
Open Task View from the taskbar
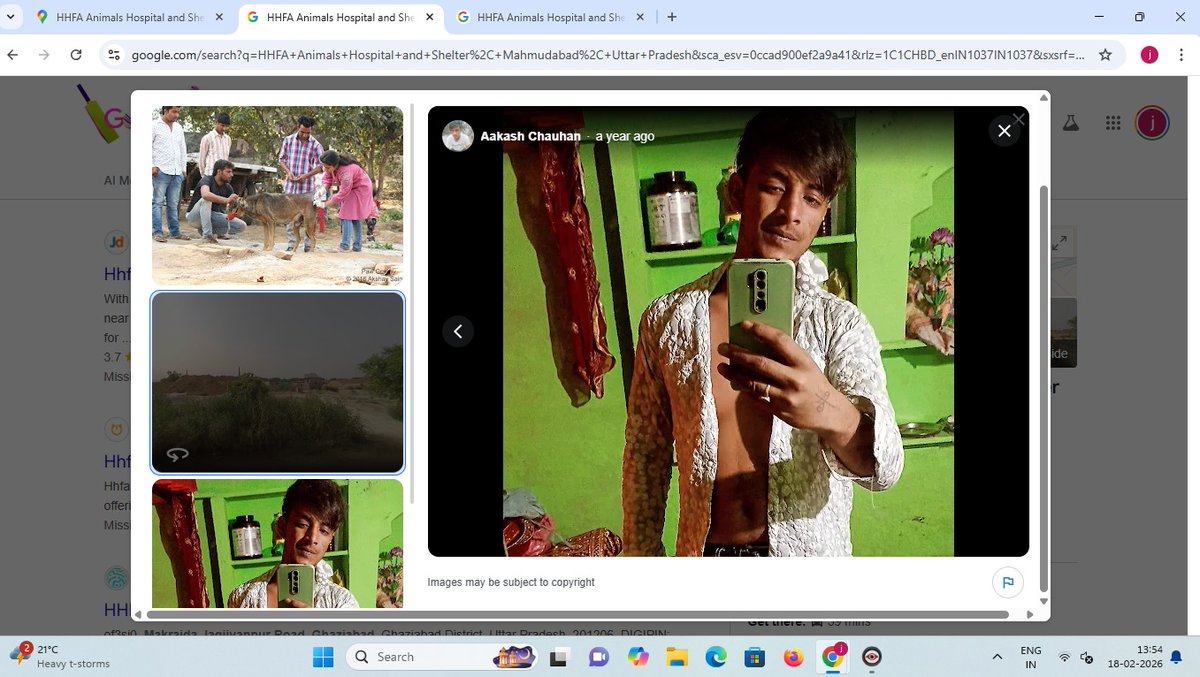point(558,657)
